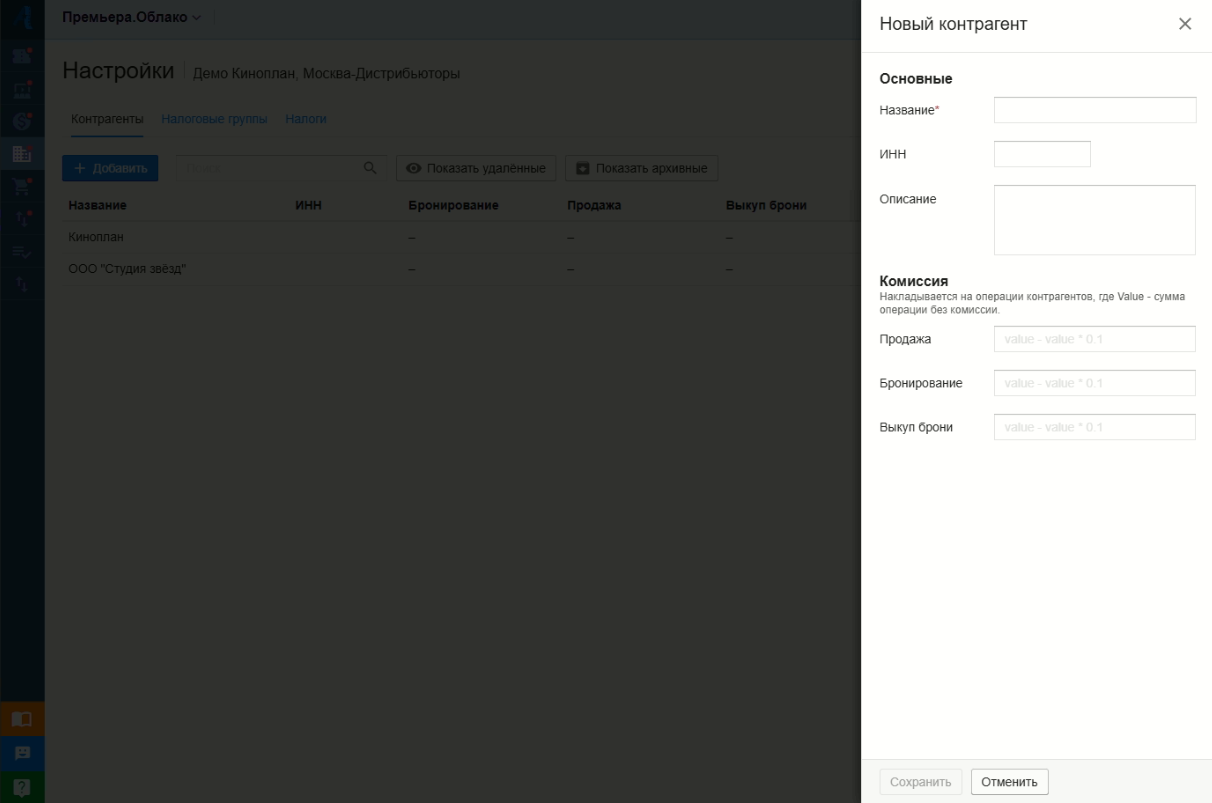The width and height of the screenshot is (1212, 803).
Task: Toggle Показать удалённые visibility
Action: coord(475,168)
